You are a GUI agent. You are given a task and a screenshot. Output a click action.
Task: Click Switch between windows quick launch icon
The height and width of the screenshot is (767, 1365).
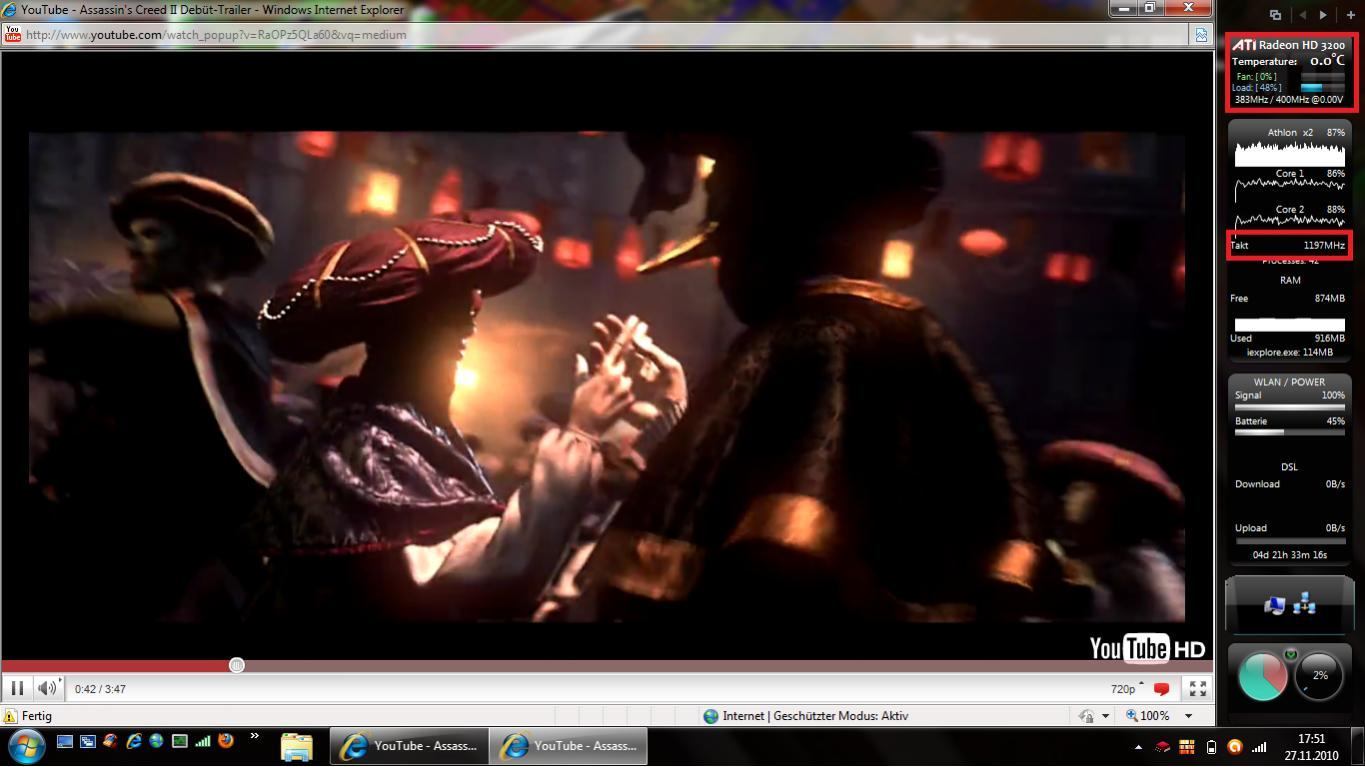coord(87,741)
